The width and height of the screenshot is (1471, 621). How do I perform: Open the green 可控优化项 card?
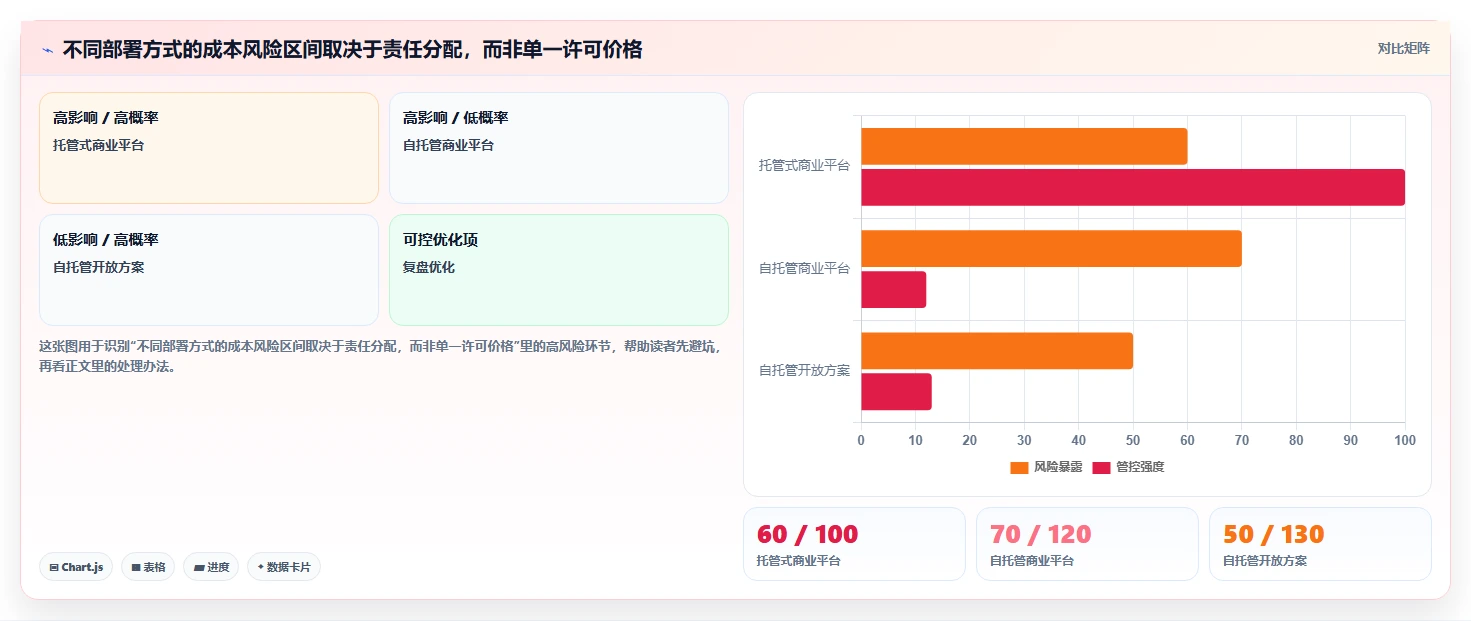point(559,270)
